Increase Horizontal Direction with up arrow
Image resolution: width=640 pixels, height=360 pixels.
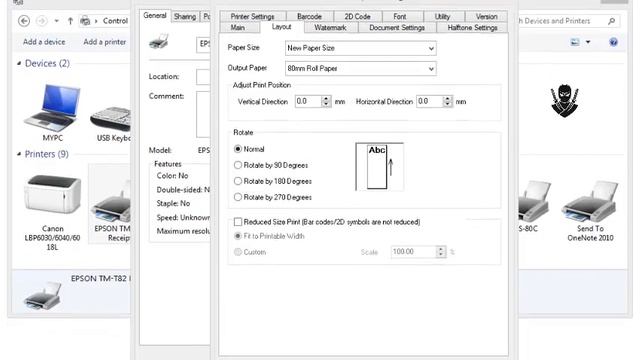(447, 98)
